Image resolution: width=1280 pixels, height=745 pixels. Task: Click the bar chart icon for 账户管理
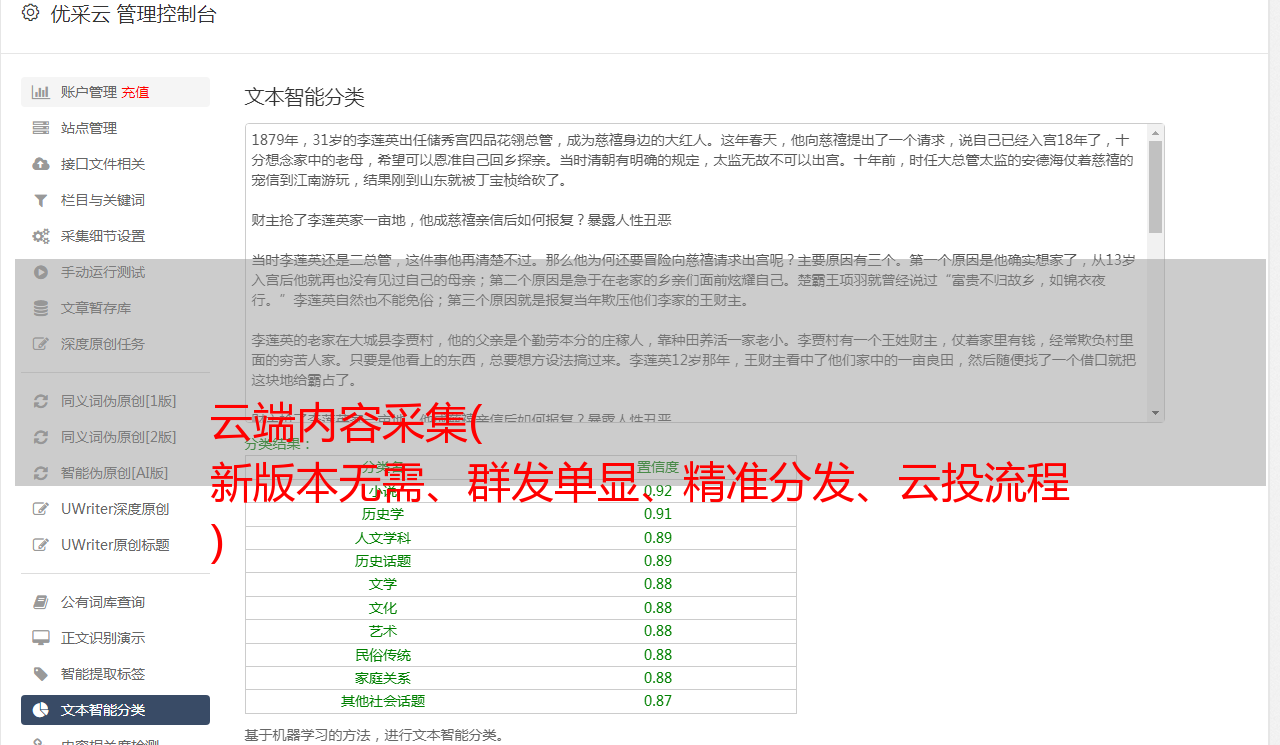(41, 92)
